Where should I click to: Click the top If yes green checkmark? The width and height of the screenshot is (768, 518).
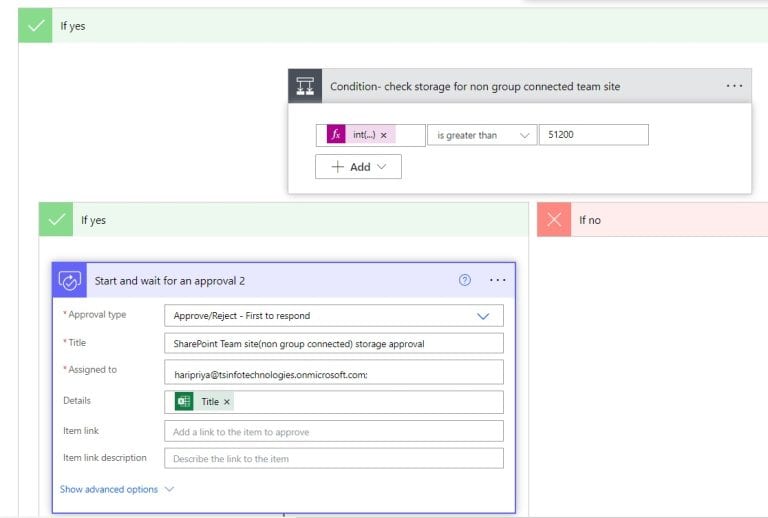pos(35,25)
